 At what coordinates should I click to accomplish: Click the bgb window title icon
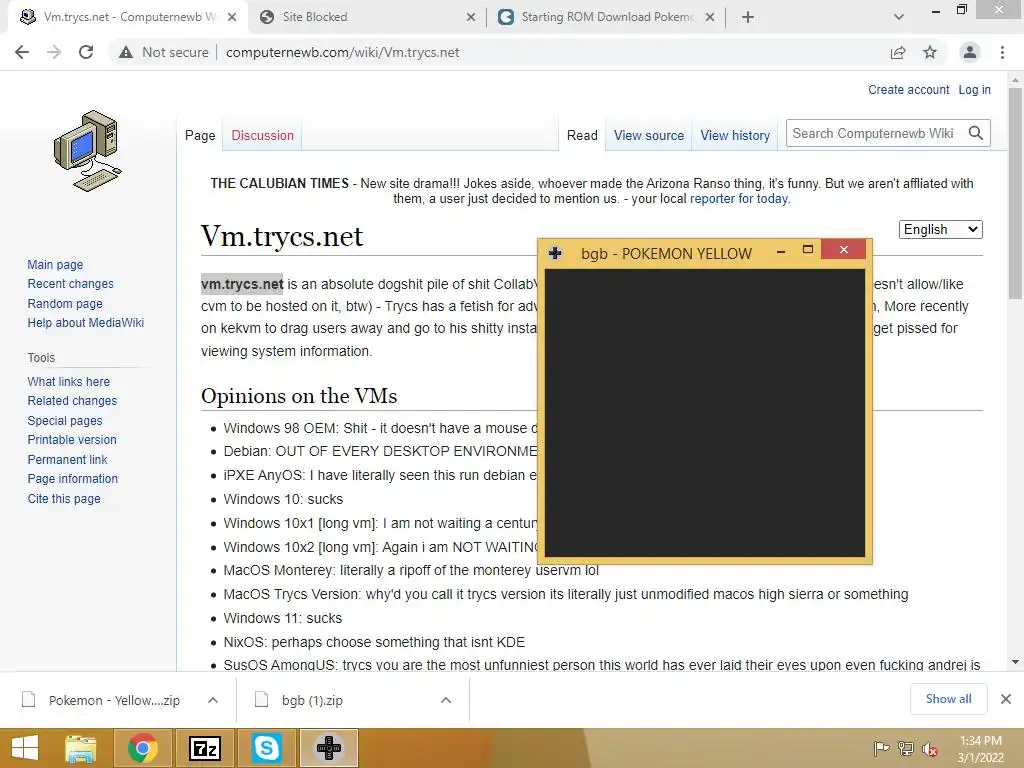[555, 253]
